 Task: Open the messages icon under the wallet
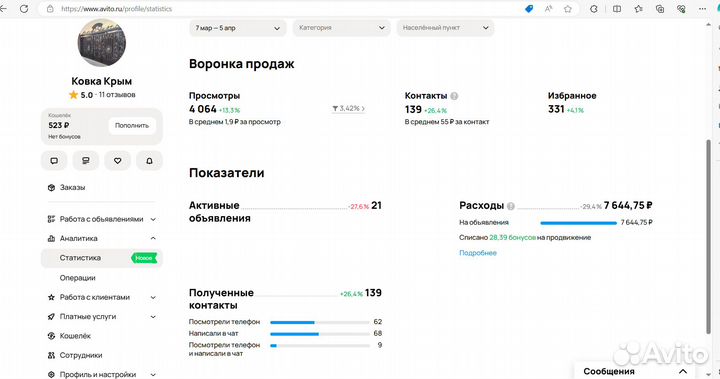click(54, 161)
